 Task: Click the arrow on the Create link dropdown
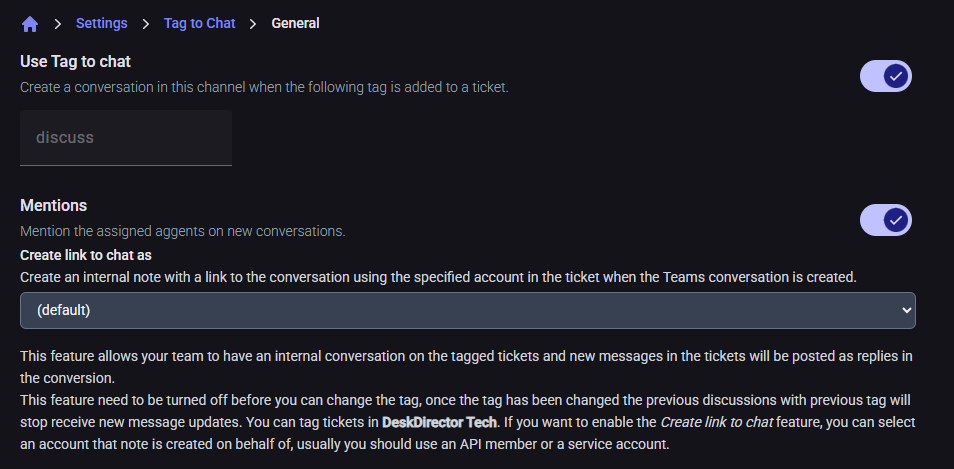point(907,310)
